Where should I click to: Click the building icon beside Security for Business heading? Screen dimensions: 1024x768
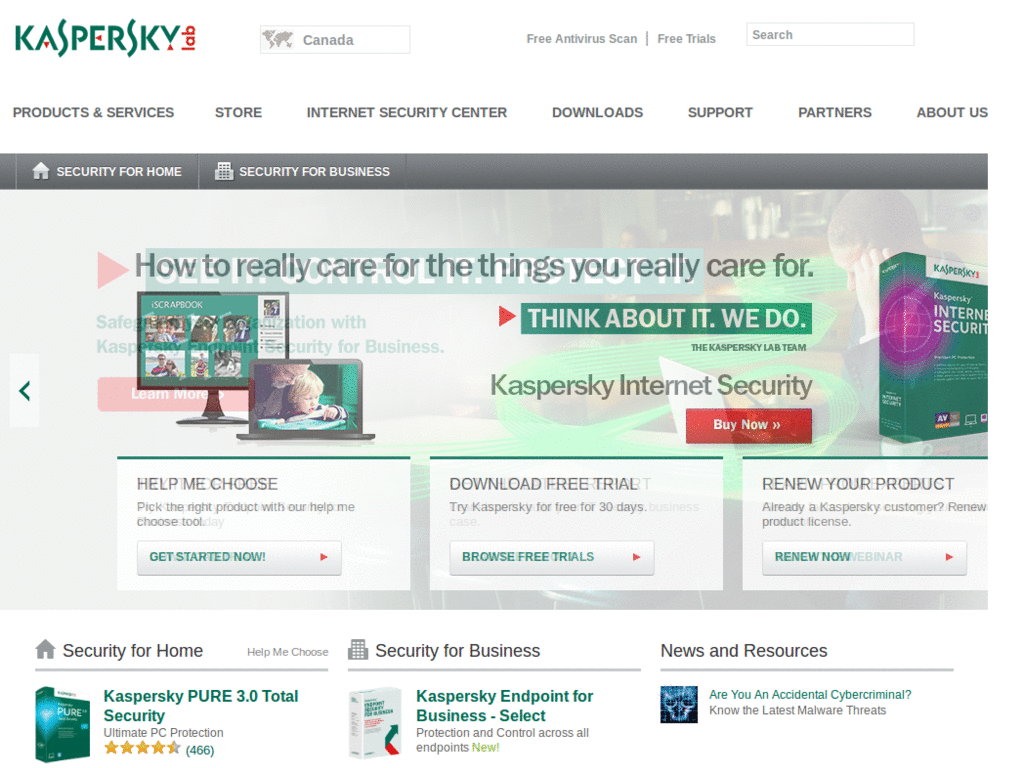tap(357, 650)
